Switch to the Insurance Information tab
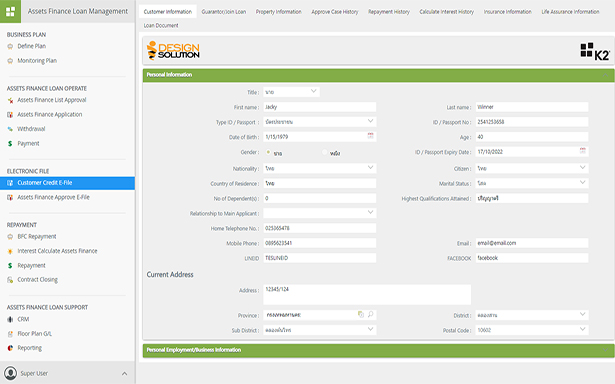Screen dimensions: 615x384 507,12
